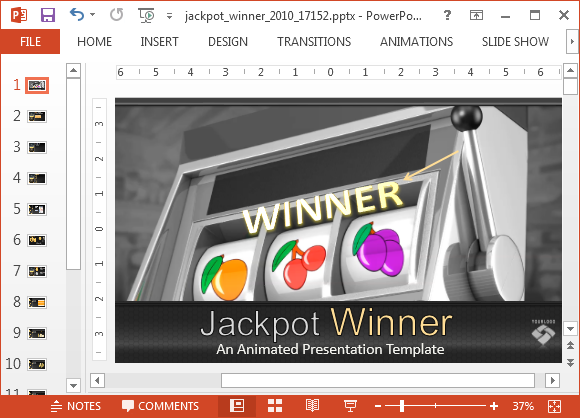Viewport: 580px width, 418px height.
Task: Expand Customize Quick Access Toolbar menu
Action: pos(169,16)
